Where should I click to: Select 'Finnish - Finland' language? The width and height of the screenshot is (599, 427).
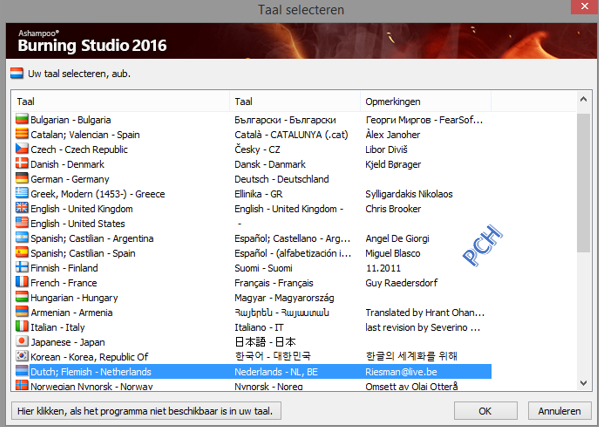pyautogui.click(x=64, y=268)
